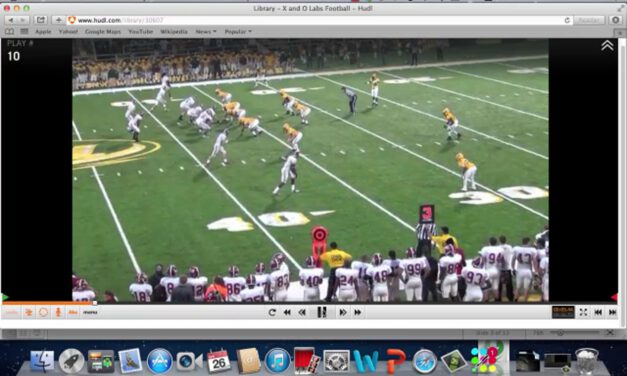The width and height of the screenshot is (627, 376).
Task: Step forward using slow forward icon
Action: pyautogui.click(x=343, y=312)
